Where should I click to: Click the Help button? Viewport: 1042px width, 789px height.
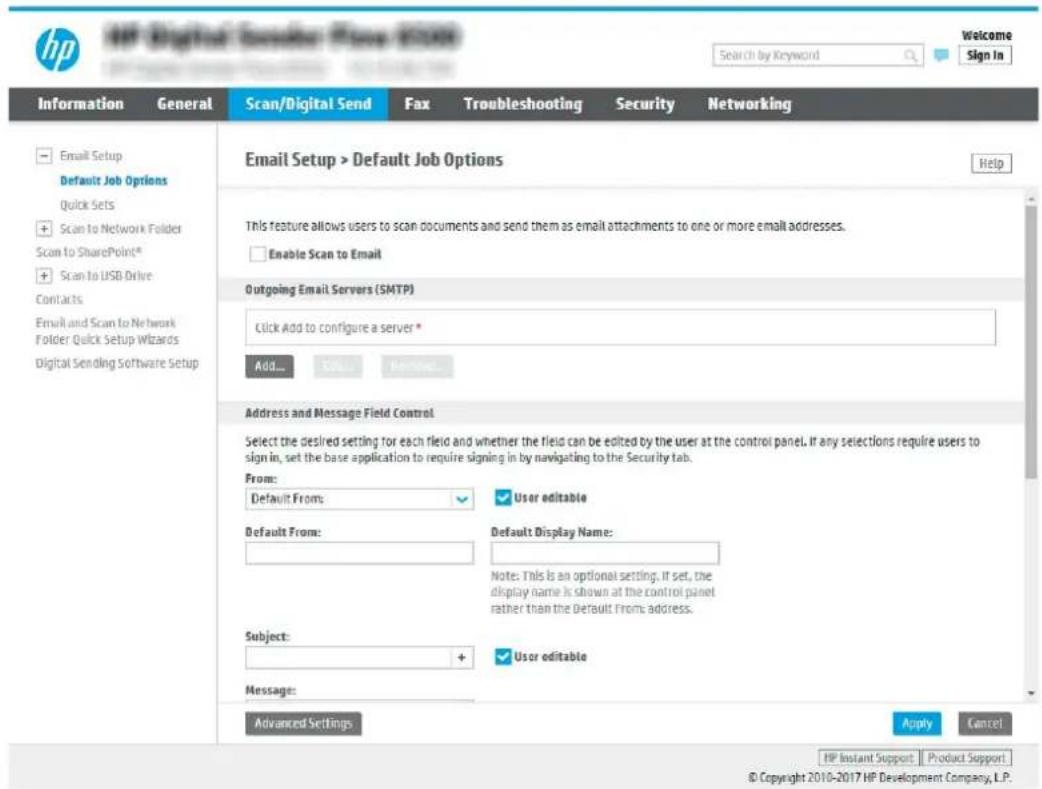coord(991,163)
